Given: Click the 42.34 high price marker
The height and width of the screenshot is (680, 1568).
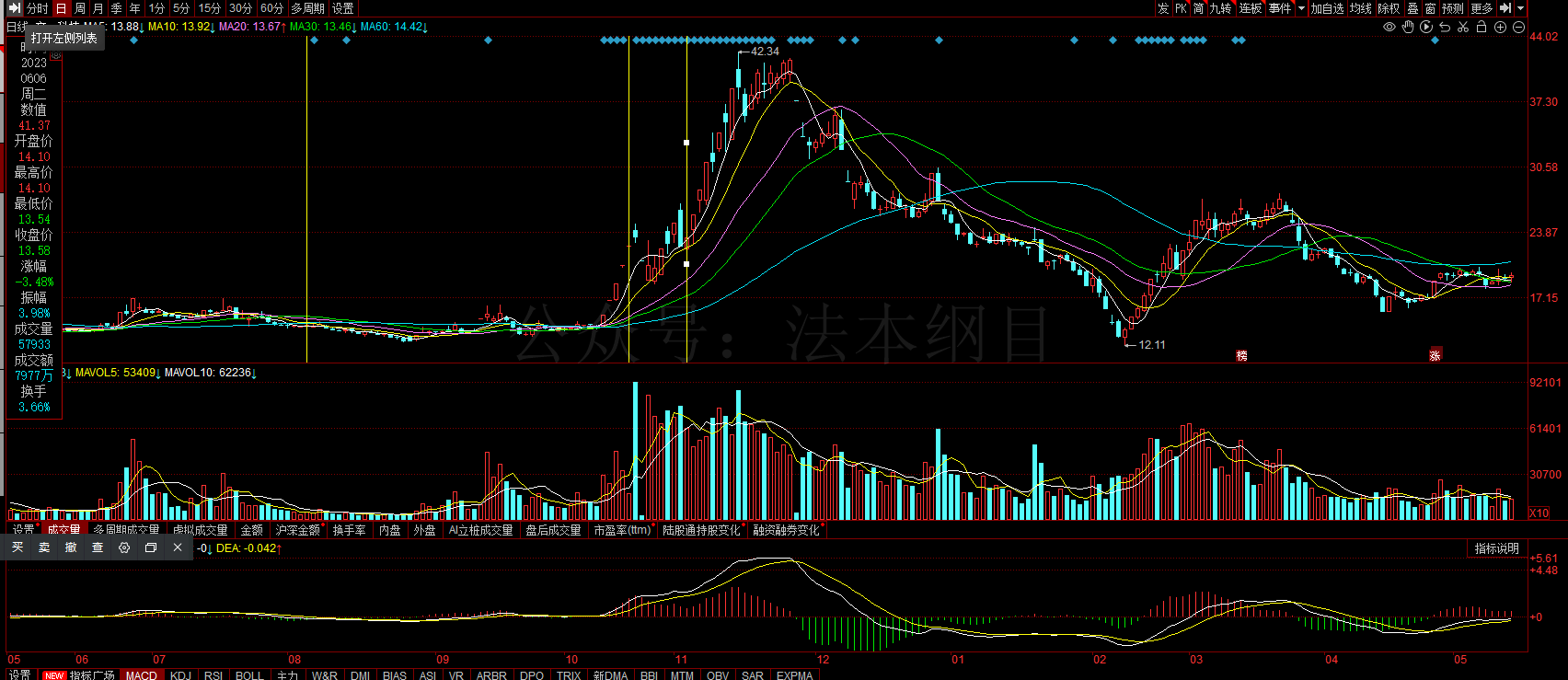Looking at the screenshot, I should click(764, 52).
